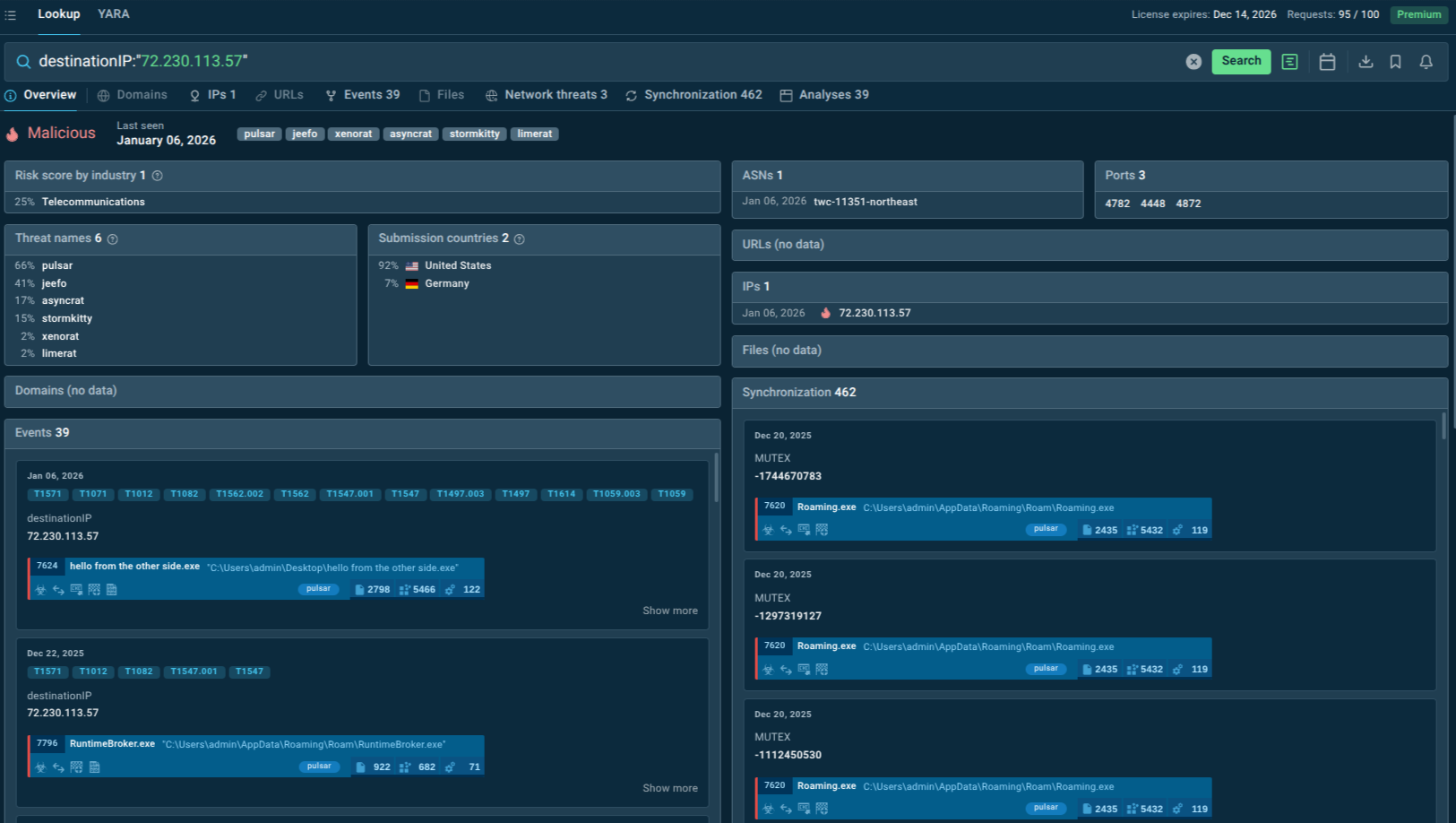Click inside the destinationIP search field
The image size is (1456, 823).
click(x=179, y=61)
